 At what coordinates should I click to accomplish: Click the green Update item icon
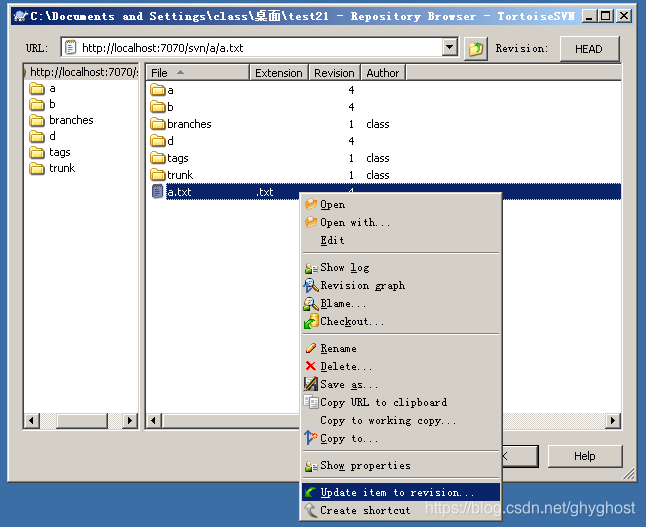pyautogui.click(x=311, y=492)
